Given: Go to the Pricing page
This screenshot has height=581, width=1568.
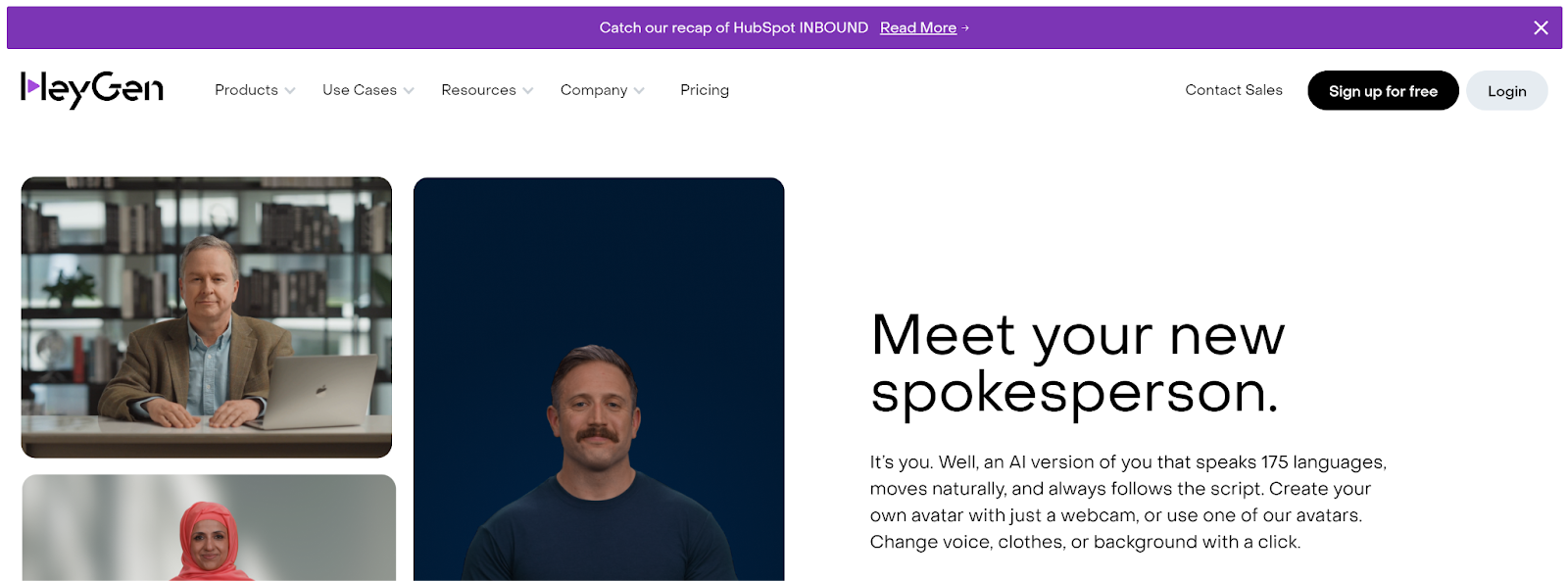Looking at the screenshot, I should click(705, 90).
